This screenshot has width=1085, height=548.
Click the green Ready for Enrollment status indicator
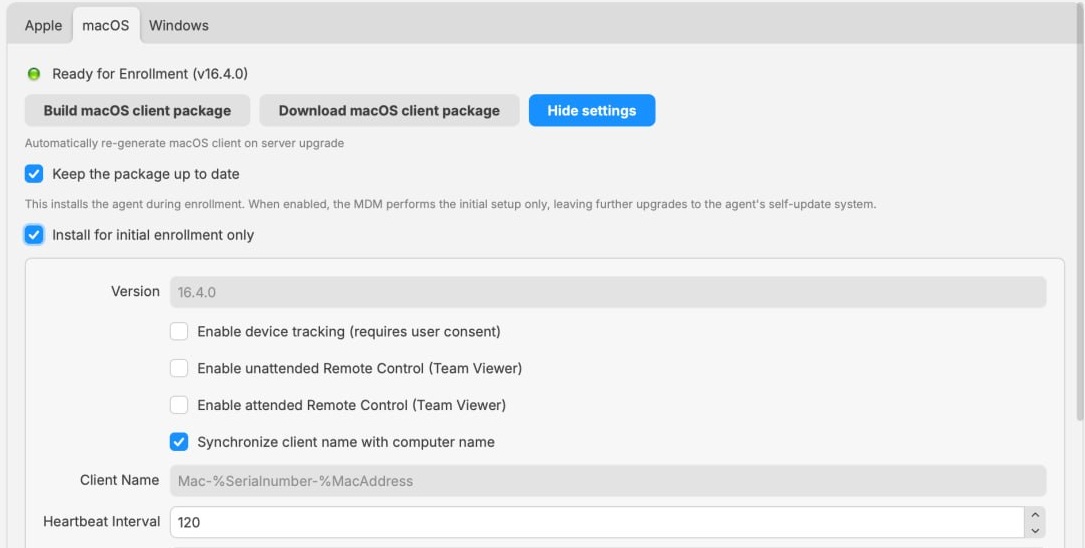[x=33, y=74]
